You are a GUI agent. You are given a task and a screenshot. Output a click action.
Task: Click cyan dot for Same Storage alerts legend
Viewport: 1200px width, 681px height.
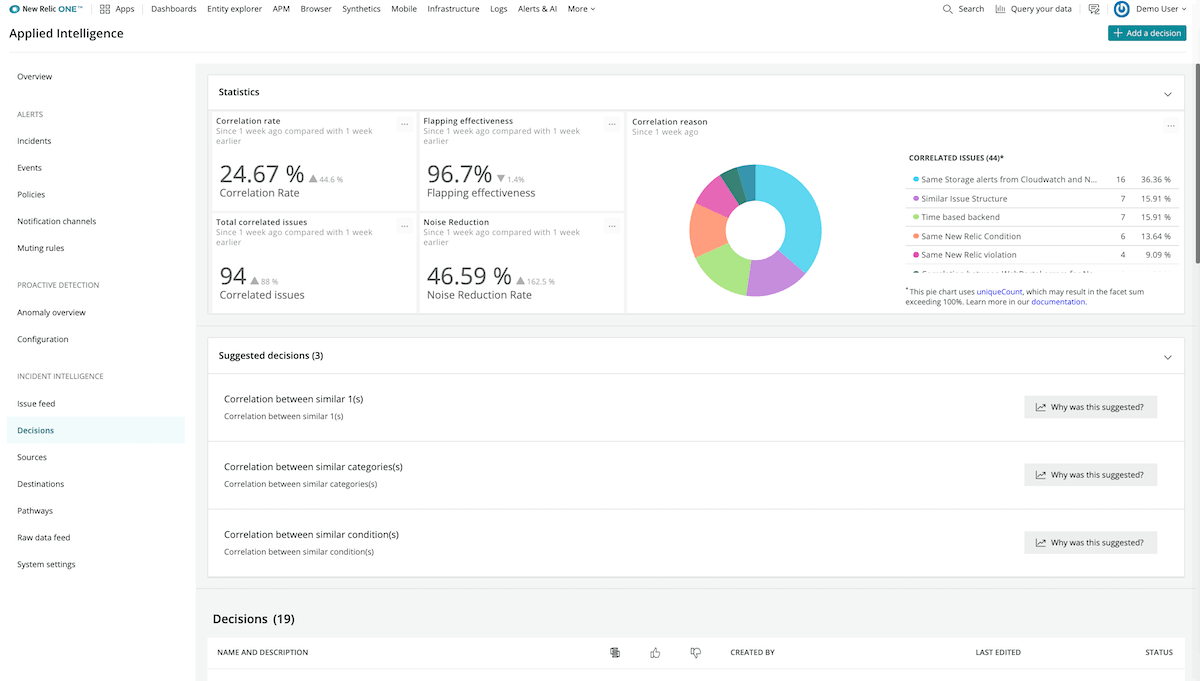pos(915,180)
